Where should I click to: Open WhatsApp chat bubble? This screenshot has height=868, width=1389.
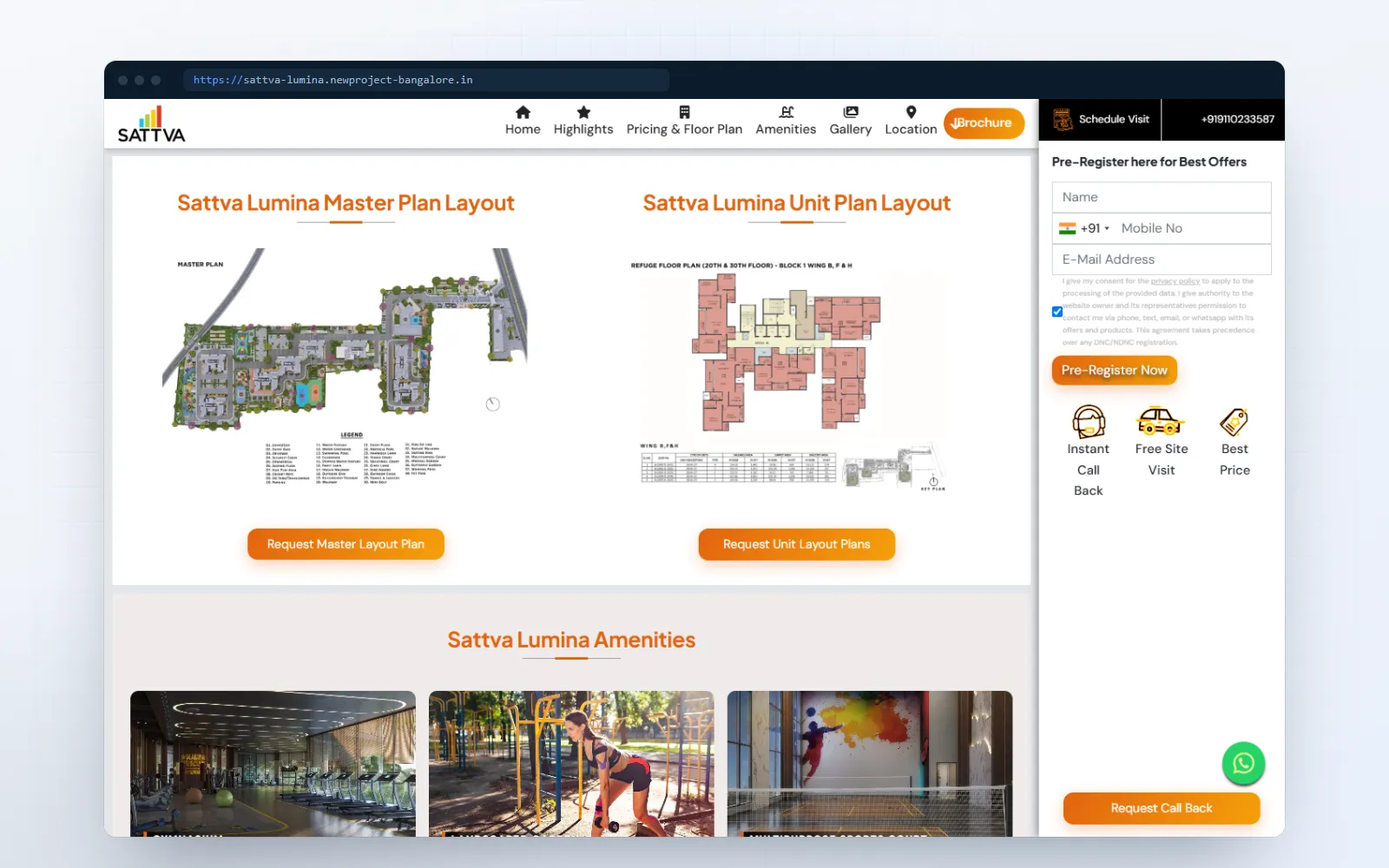(1243, 763)
